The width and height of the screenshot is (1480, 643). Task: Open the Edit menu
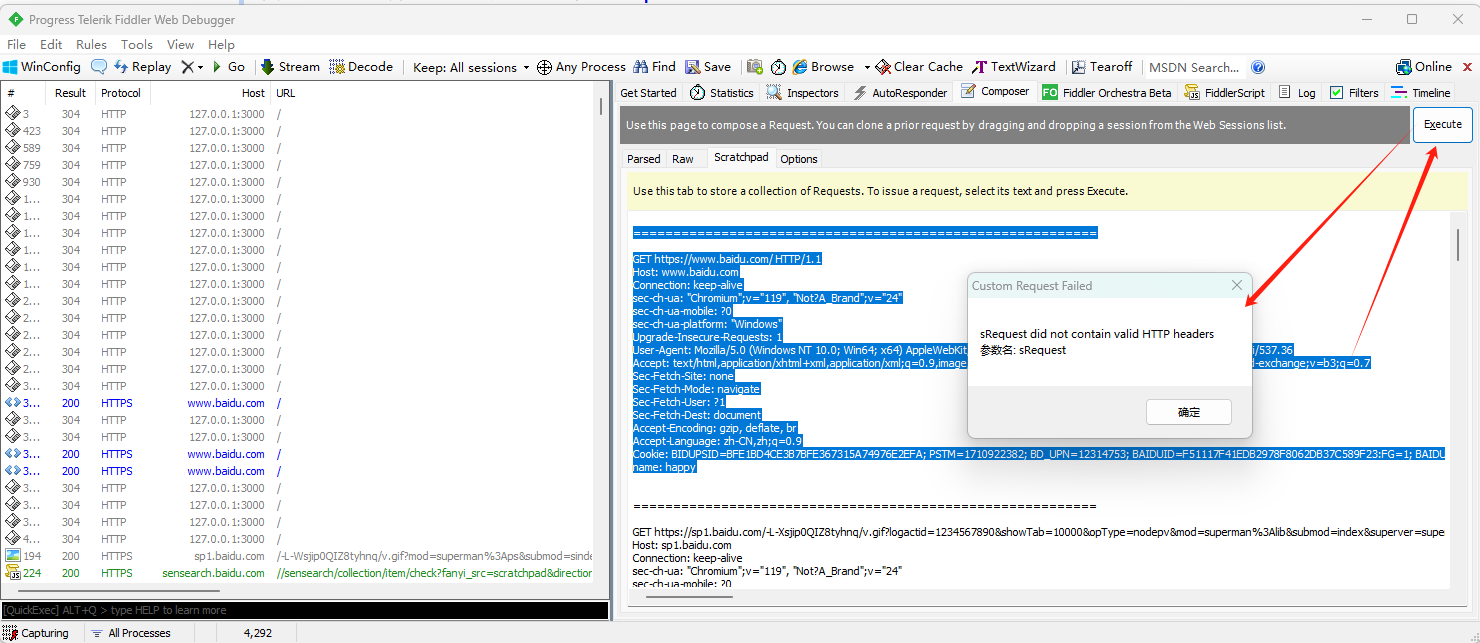51,44
